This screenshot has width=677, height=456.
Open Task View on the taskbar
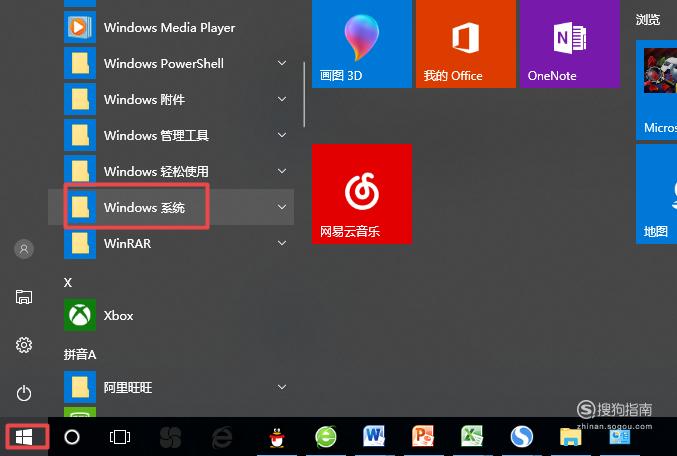coord(120,437)
